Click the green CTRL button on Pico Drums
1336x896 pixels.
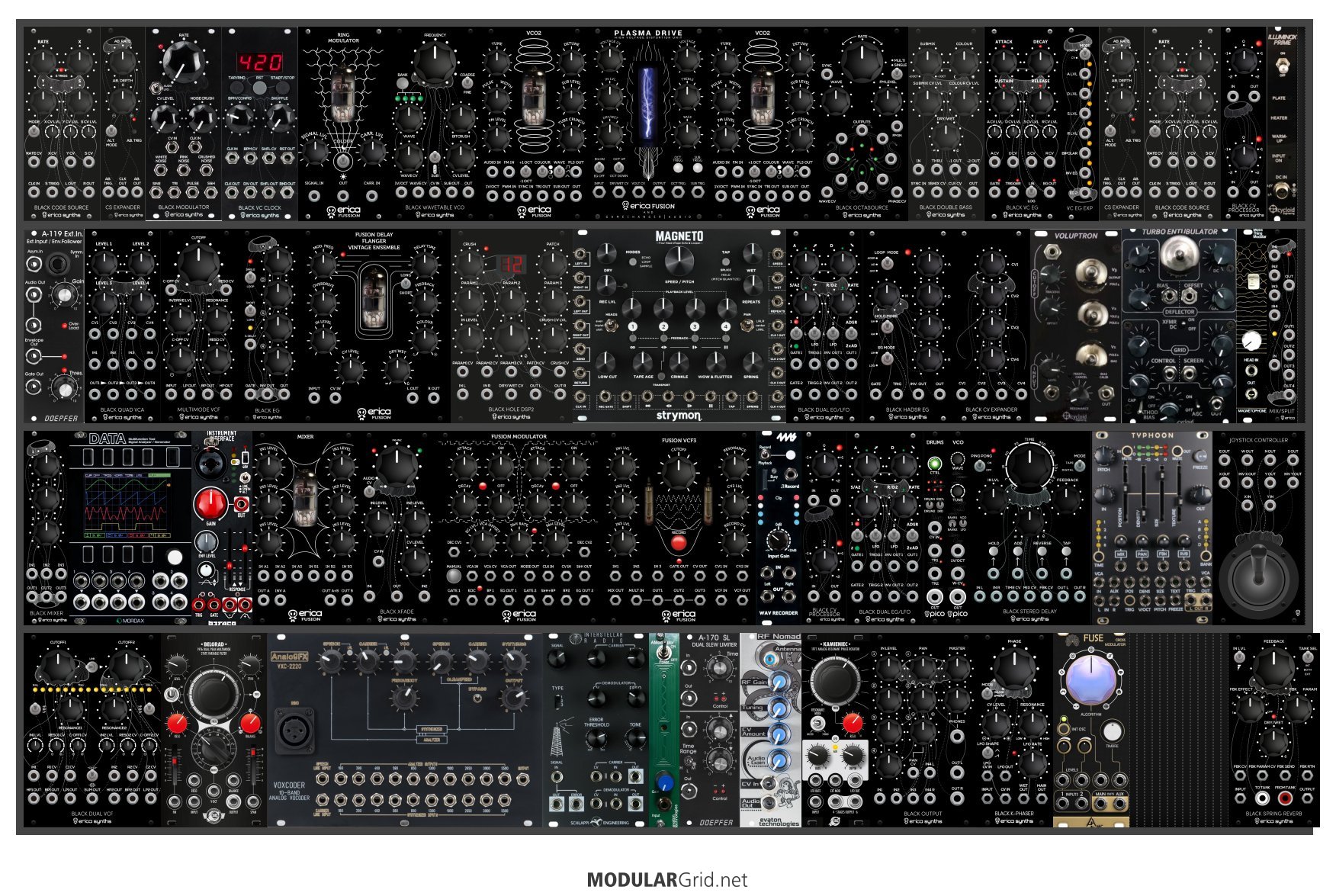click(935, 464)
